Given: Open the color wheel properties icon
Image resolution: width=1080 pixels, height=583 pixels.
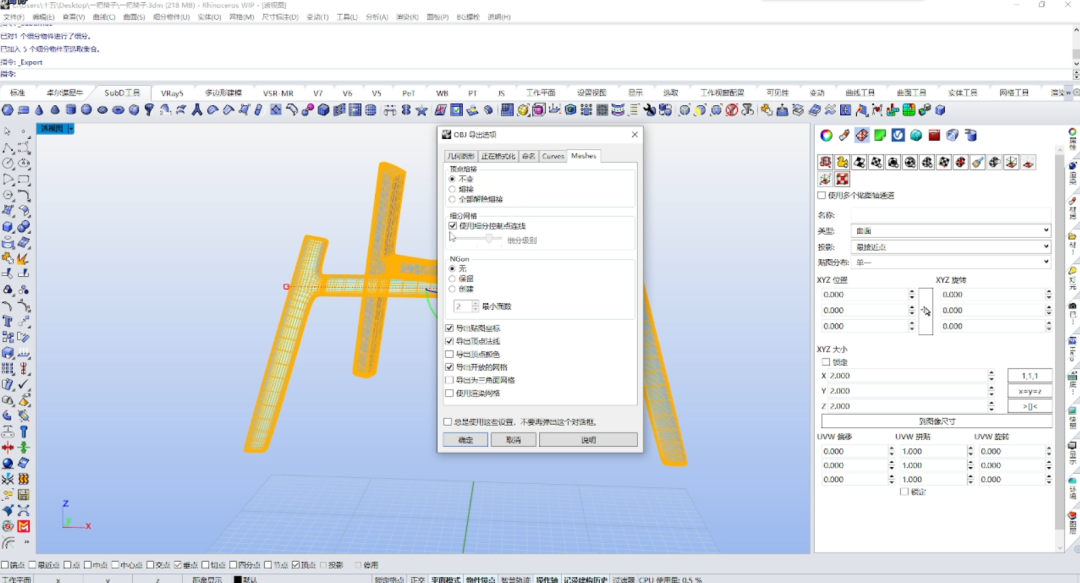Looking at the screenshot, I should (x=826, y=135).
